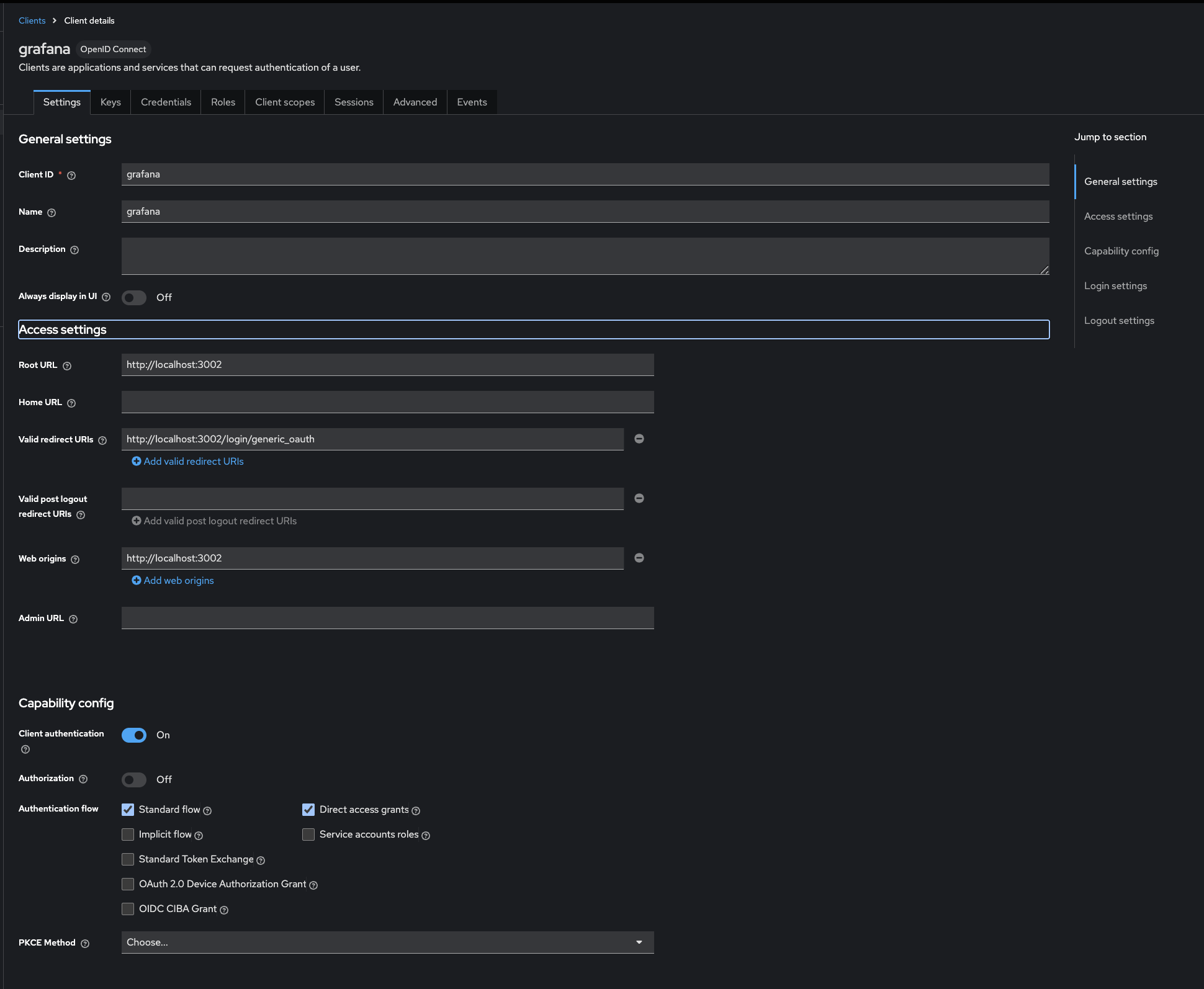
Task: Jump to Logout settings section
Action: click(1119, 321)
